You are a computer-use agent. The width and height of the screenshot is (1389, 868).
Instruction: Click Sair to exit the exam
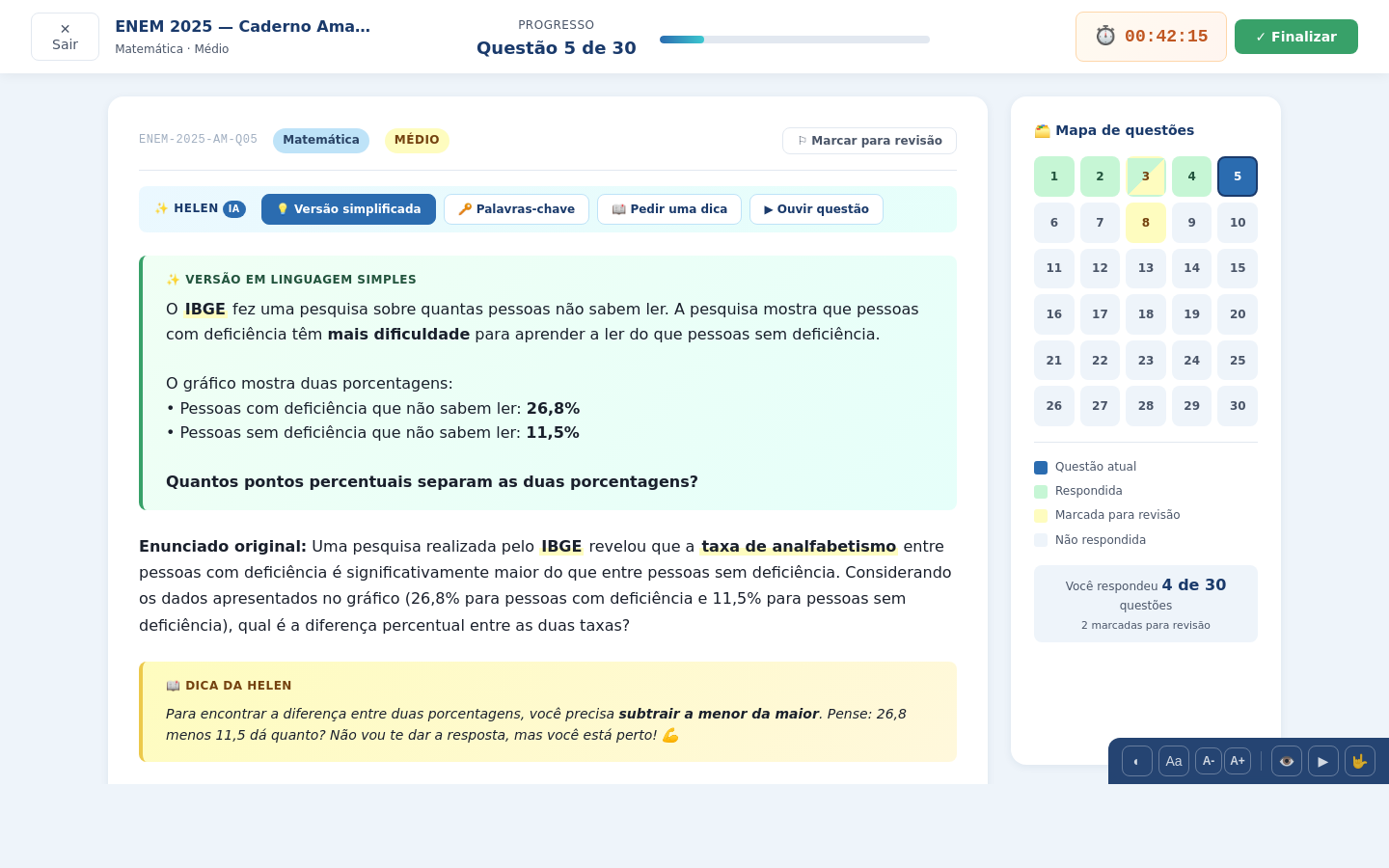click(x=65, y=36)
